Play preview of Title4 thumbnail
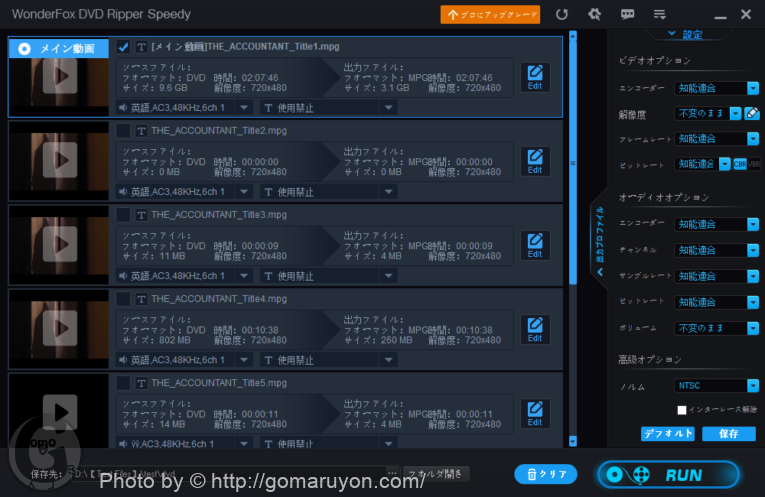Viewport: 765px width, 497px height. 60,328
